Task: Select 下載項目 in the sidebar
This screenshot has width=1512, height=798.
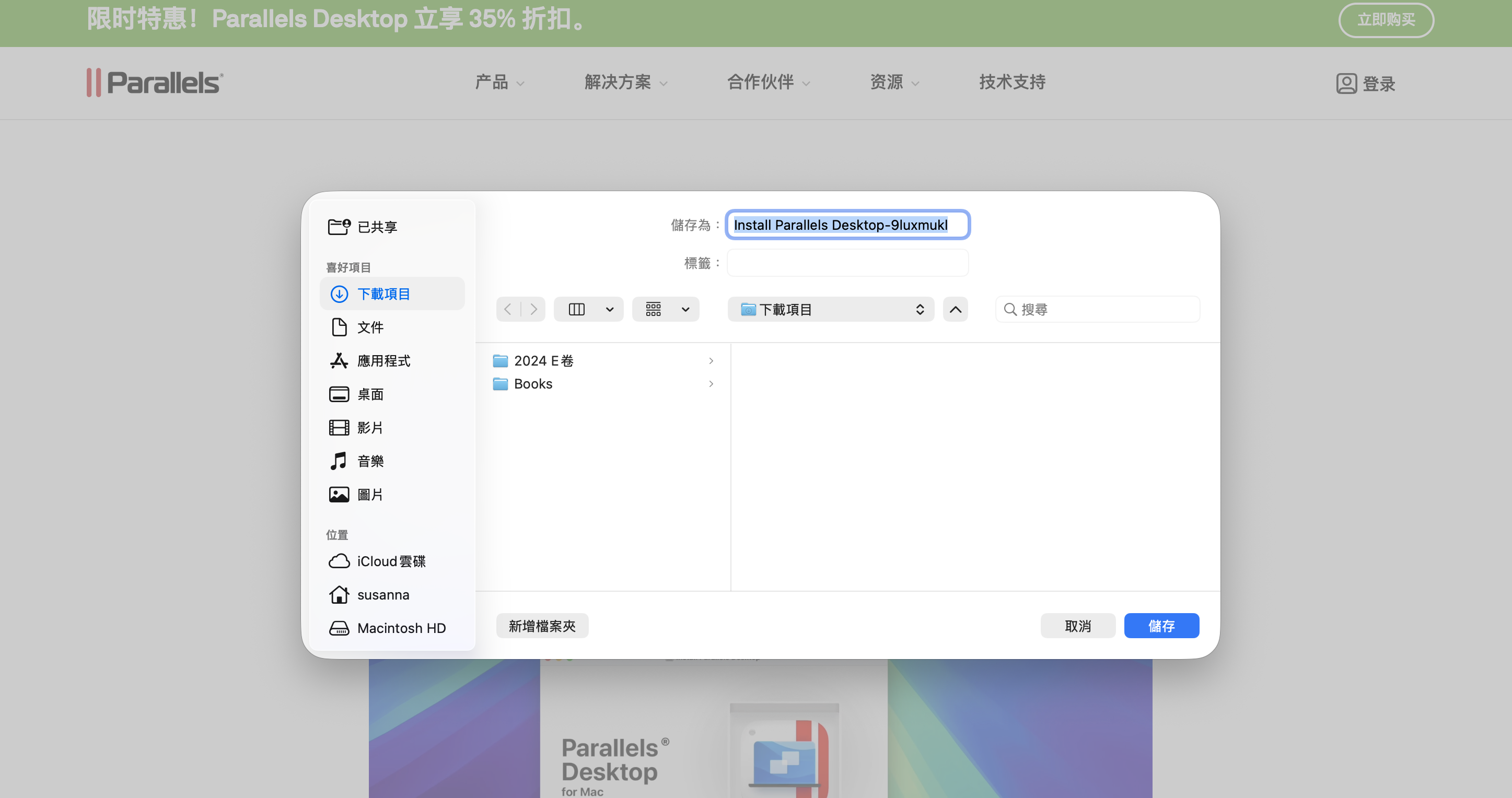Action: click(383, 294)
